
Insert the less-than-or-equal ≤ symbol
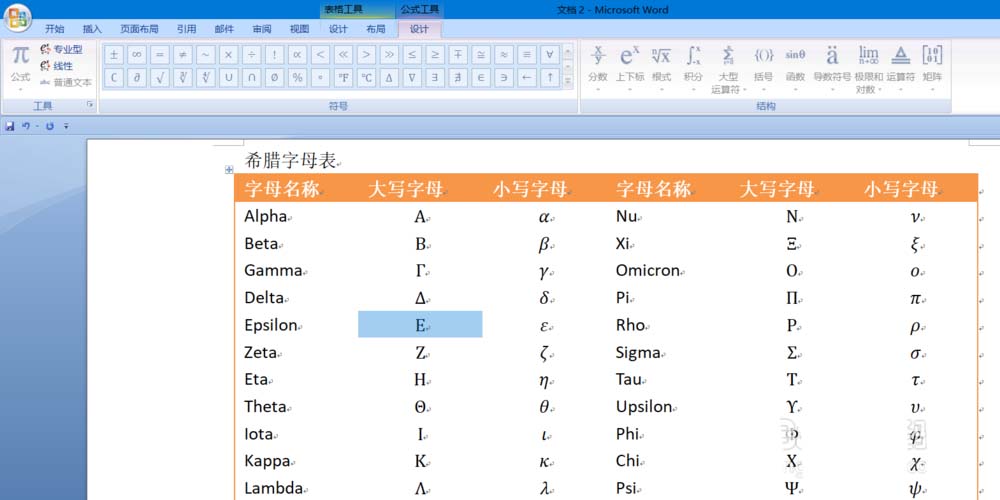[x=412, y=55]
